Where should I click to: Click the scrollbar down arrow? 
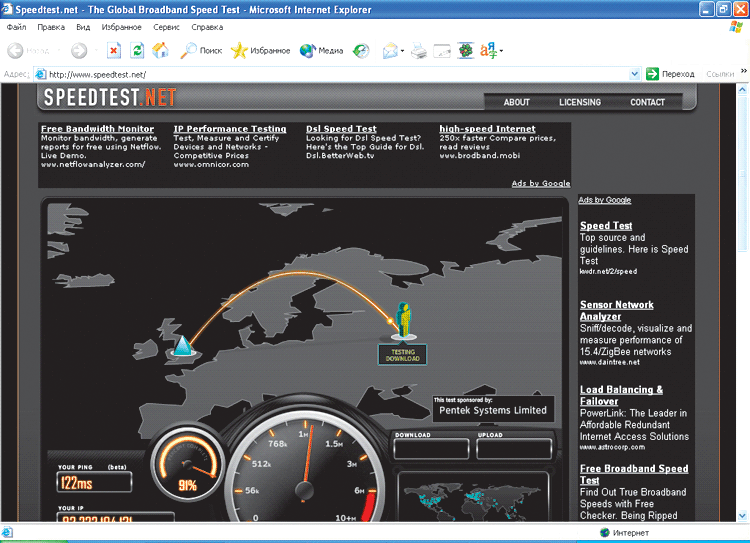click(742, 516)
